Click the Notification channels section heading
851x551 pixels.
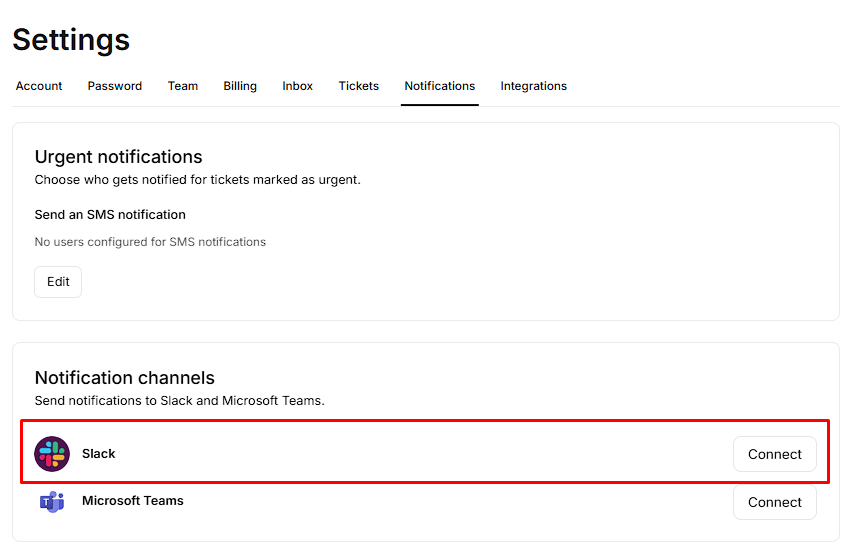point(125,378)
